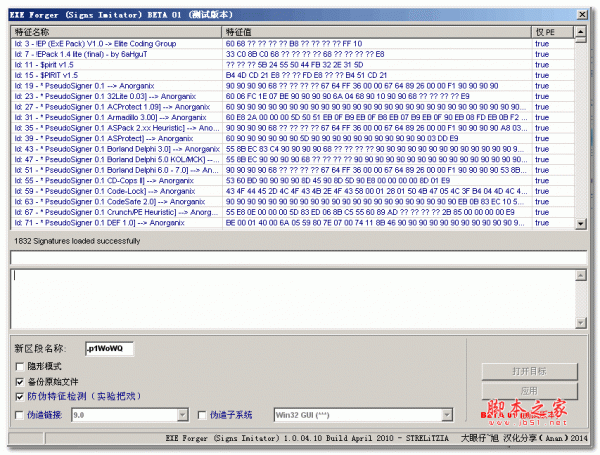Toggle the 隐形模式 checkbox
This screenshot has height=455, width=600.
(20, 367)
